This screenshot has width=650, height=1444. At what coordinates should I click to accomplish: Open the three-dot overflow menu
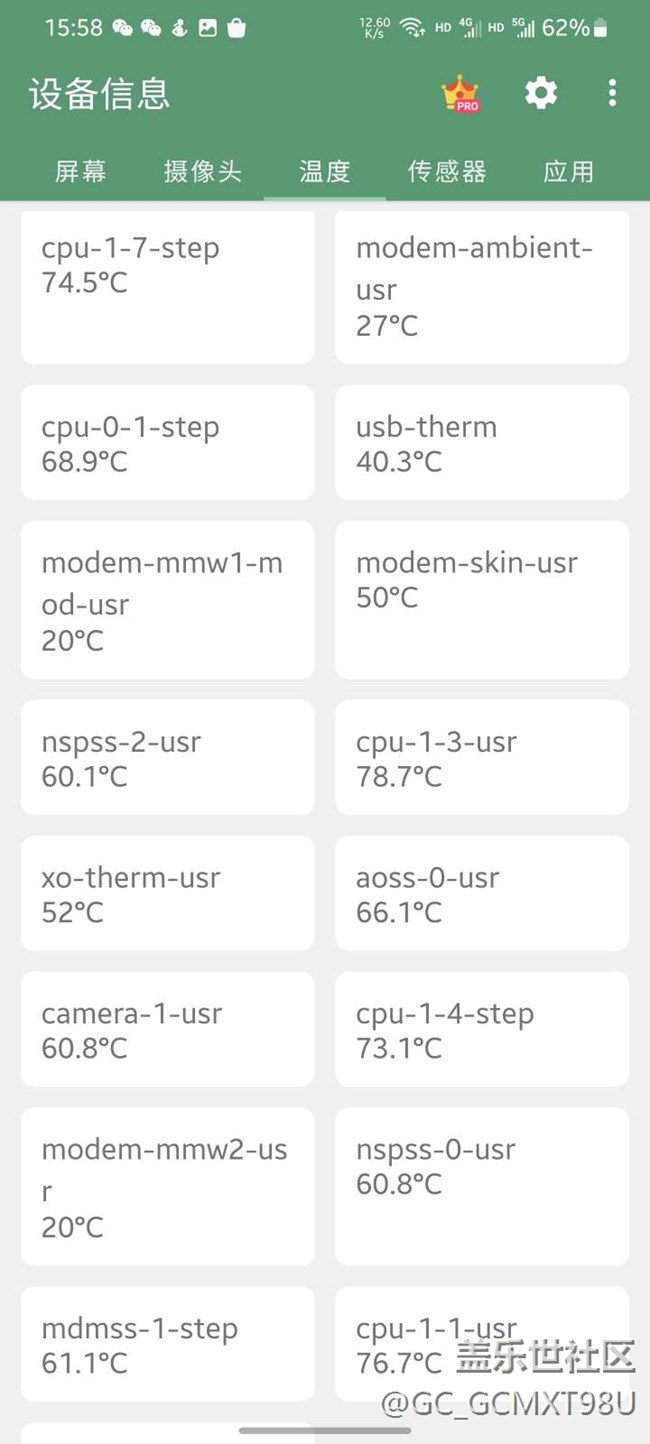click(x=612, y=93)
